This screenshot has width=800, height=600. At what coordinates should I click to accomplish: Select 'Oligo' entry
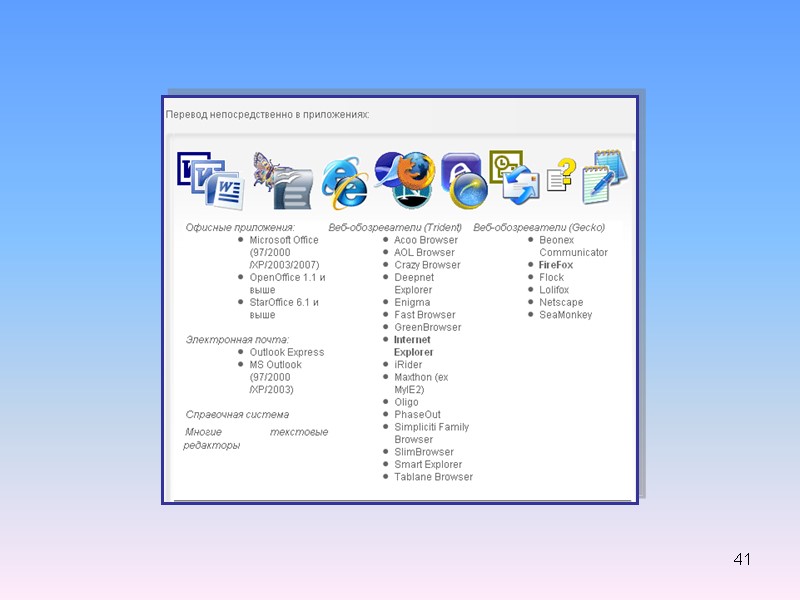pyautogui.click(x=406, y=402)
